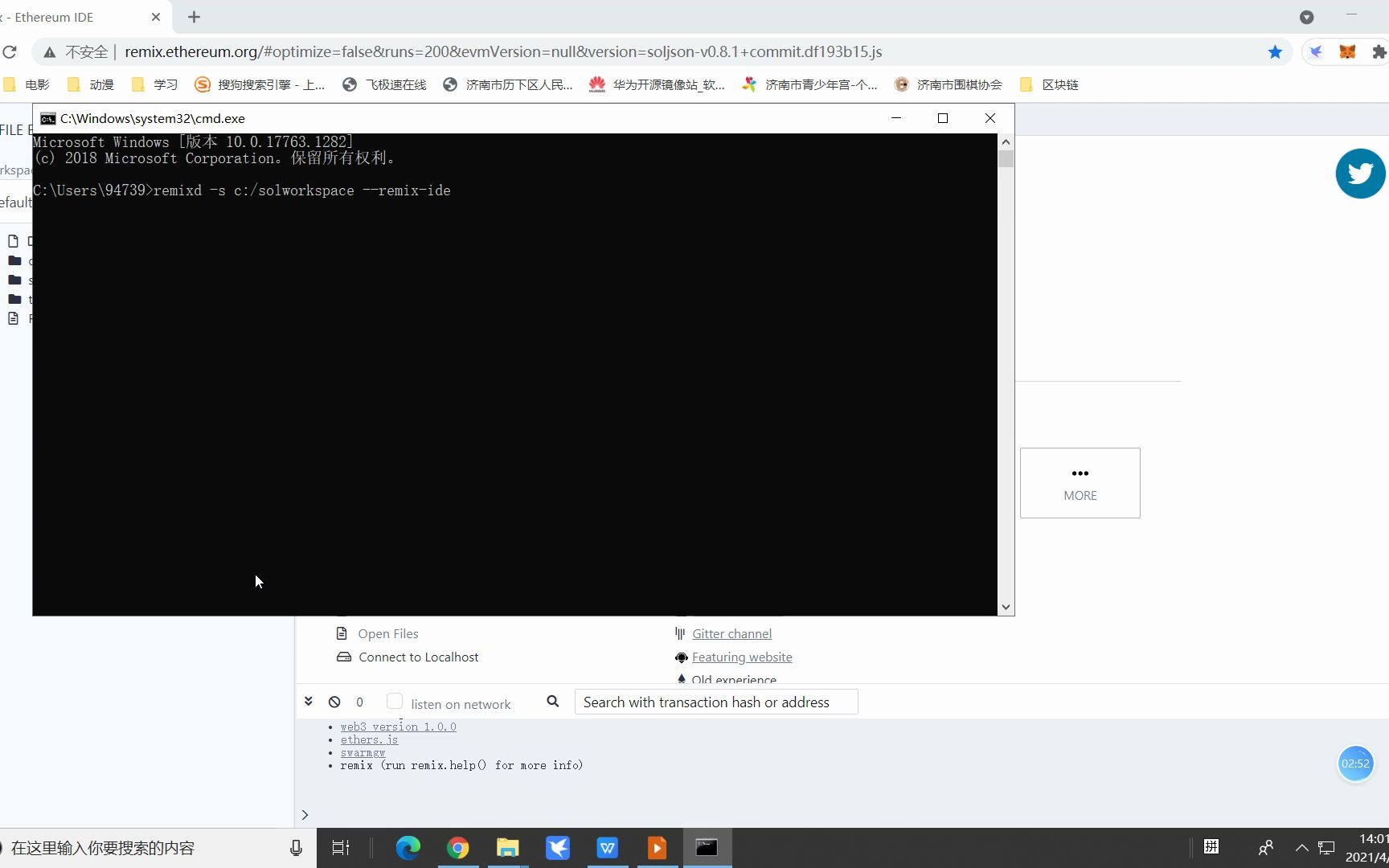The image size is (1389, 868).
Task: Open the 电影 bookmark folder
Action: (x=27, y=84)
